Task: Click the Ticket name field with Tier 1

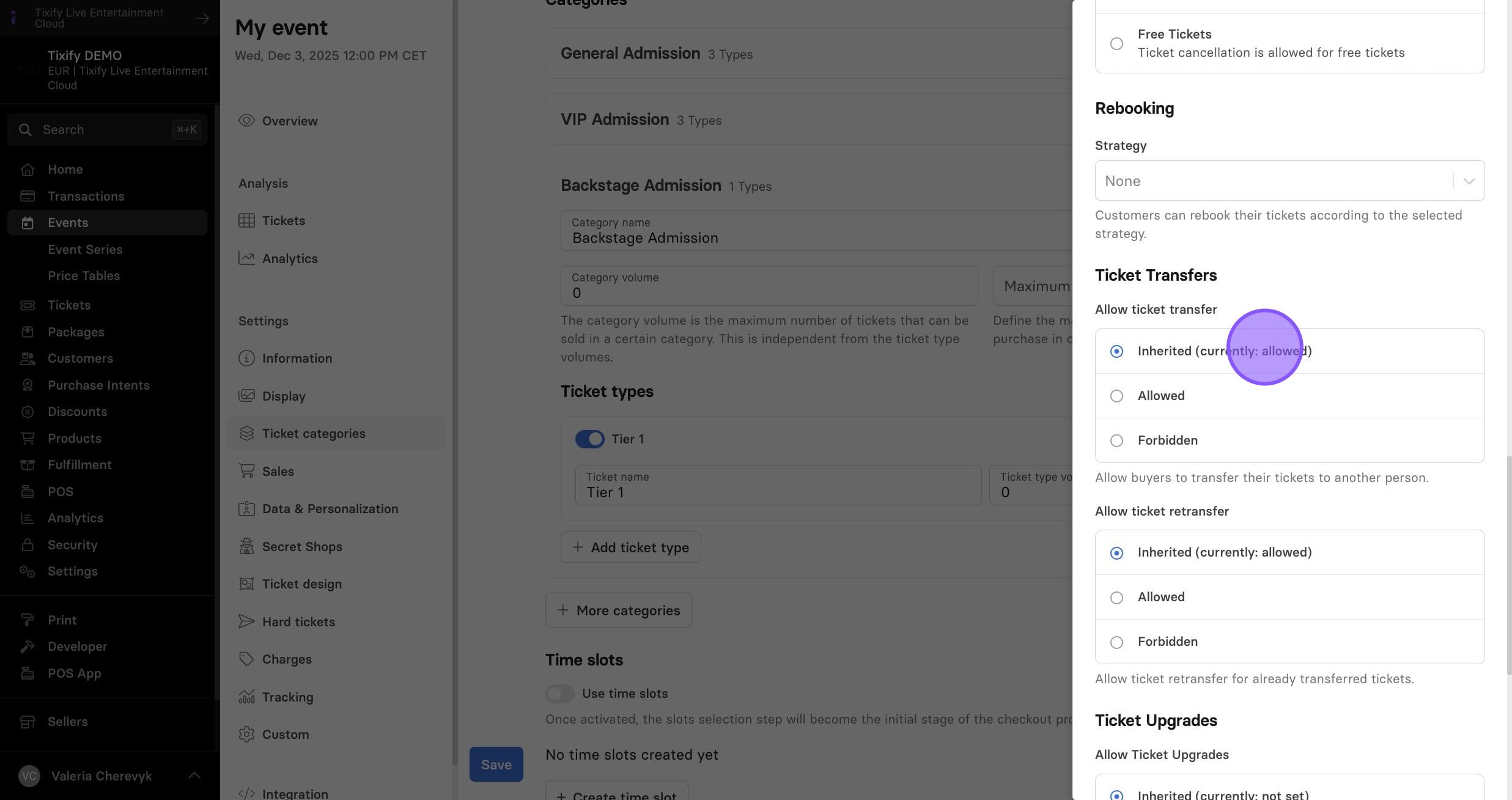Action: coord(778,485)
